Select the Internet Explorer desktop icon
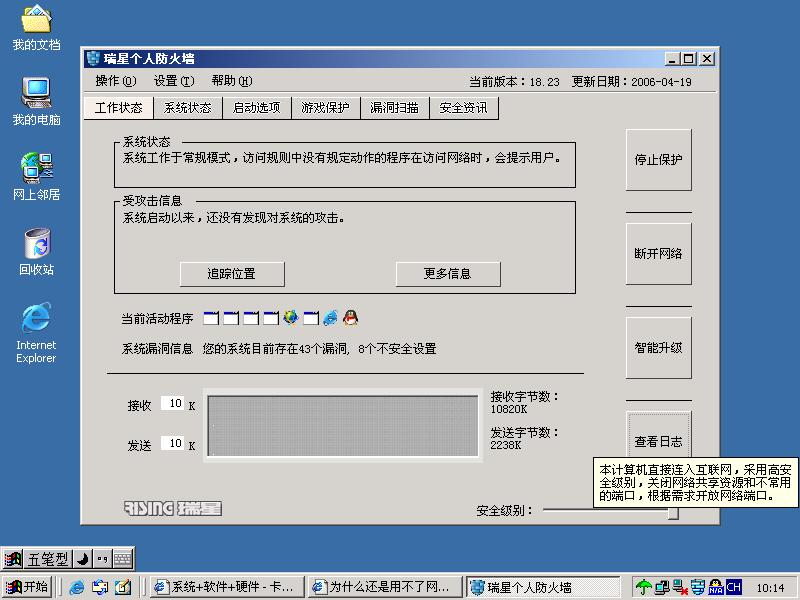 [x=36, y=333]
